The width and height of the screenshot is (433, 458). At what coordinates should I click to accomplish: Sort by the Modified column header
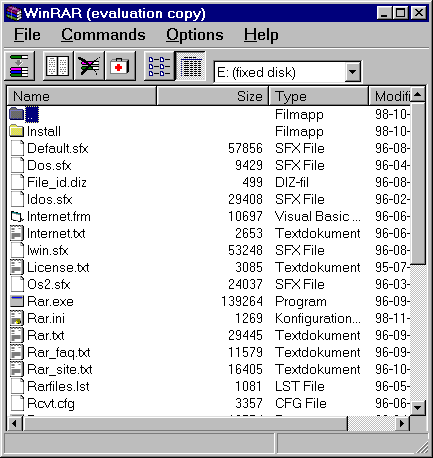click(390, 96)
